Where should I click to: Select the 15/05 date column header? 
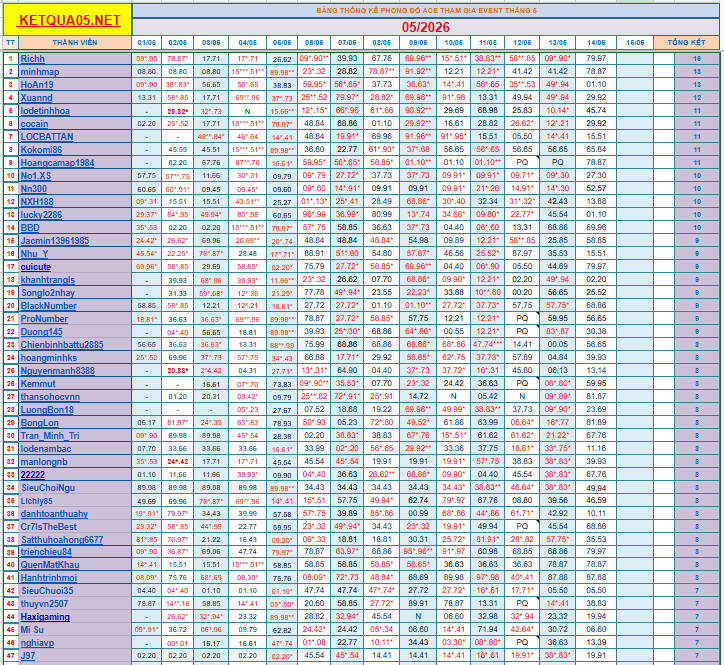tap(635, 42)
